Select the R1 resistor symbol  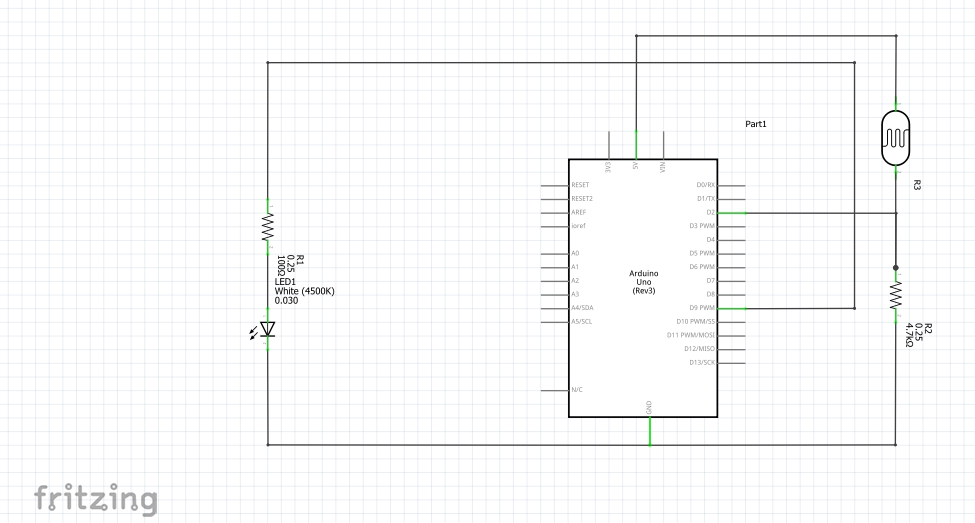pos(268,227)
